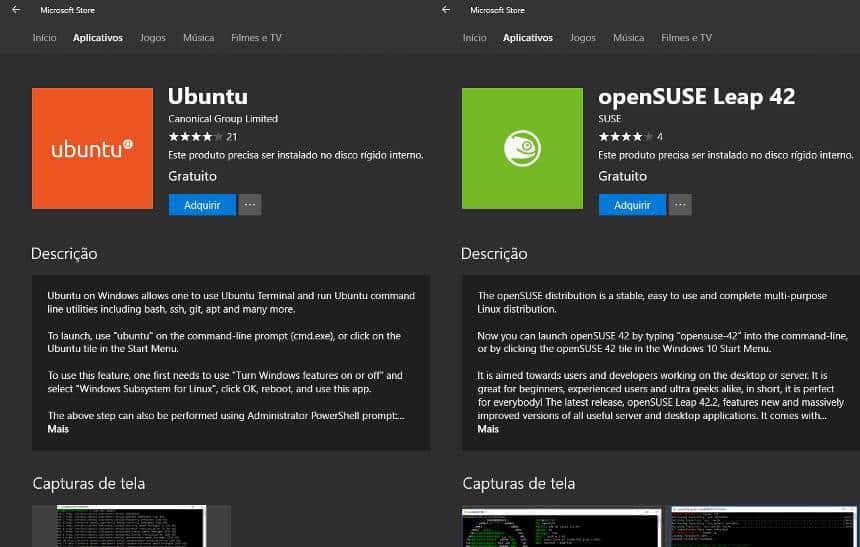Click the Descrição heading in the openSUSE window
Image resolution: width=860 pixels, height=547 pixels.
click(x=494, y=253)
